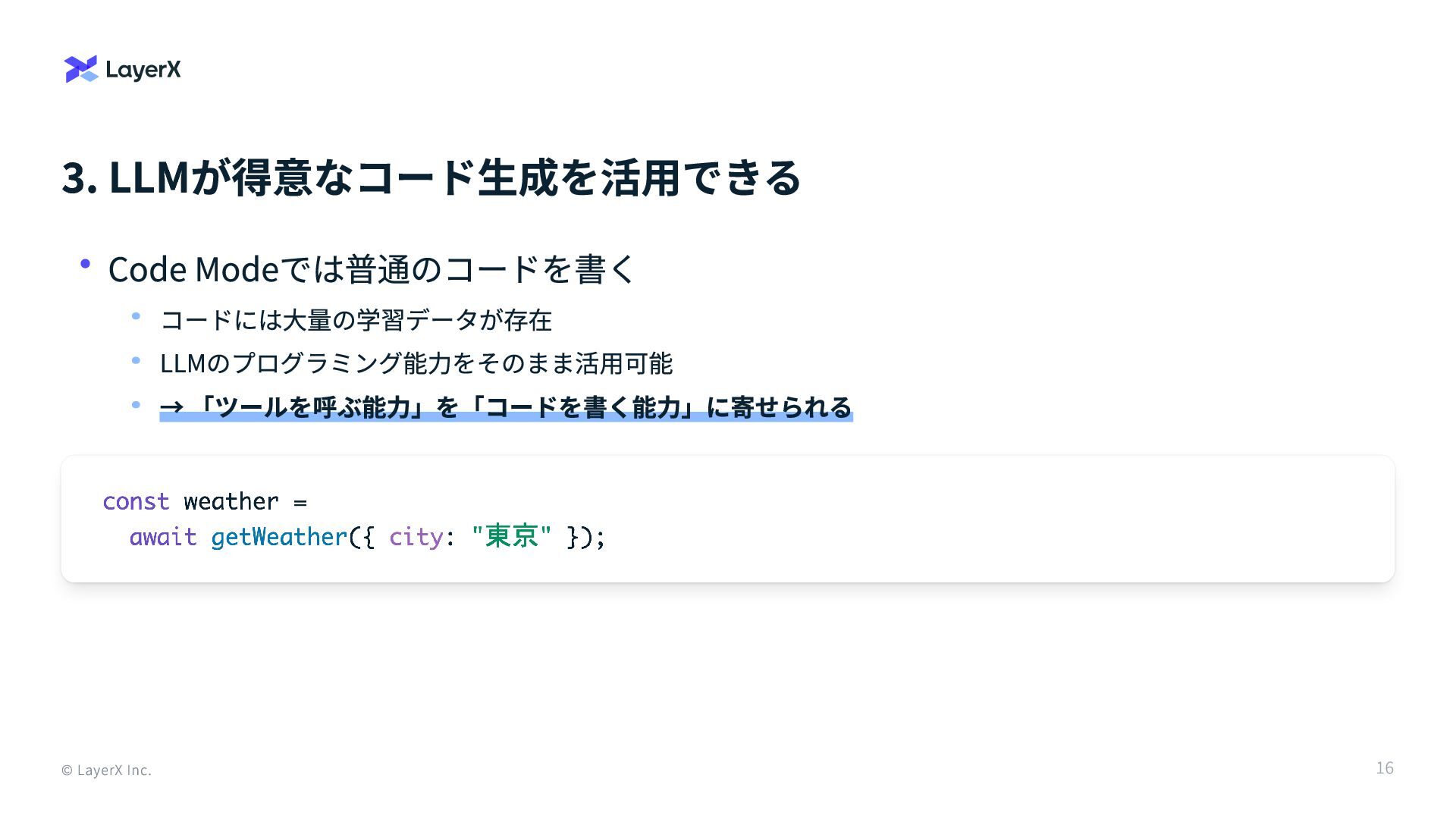Select the slide title about LLM code generation
The image size is (1456, 819).
click(x=431, y=177)
